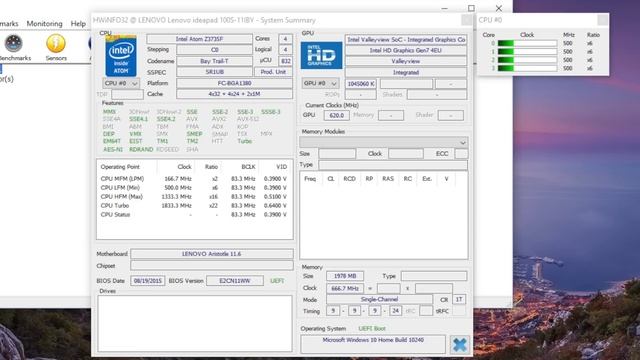
Task: Click the Turbo feature label
Action: point(244,141)
